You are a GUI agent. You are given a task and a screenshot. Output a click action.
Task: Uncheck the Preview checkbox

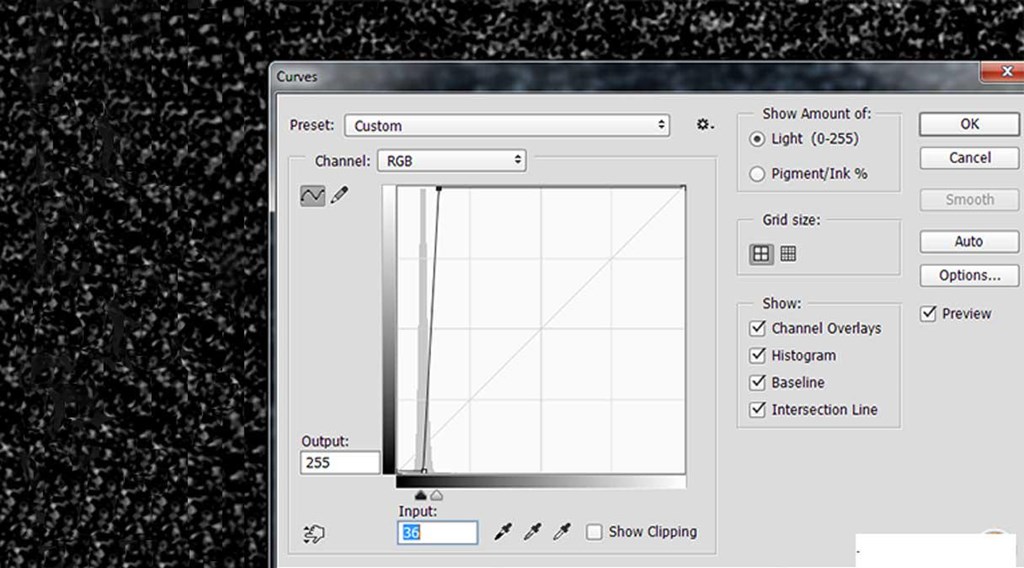point(928,313)
